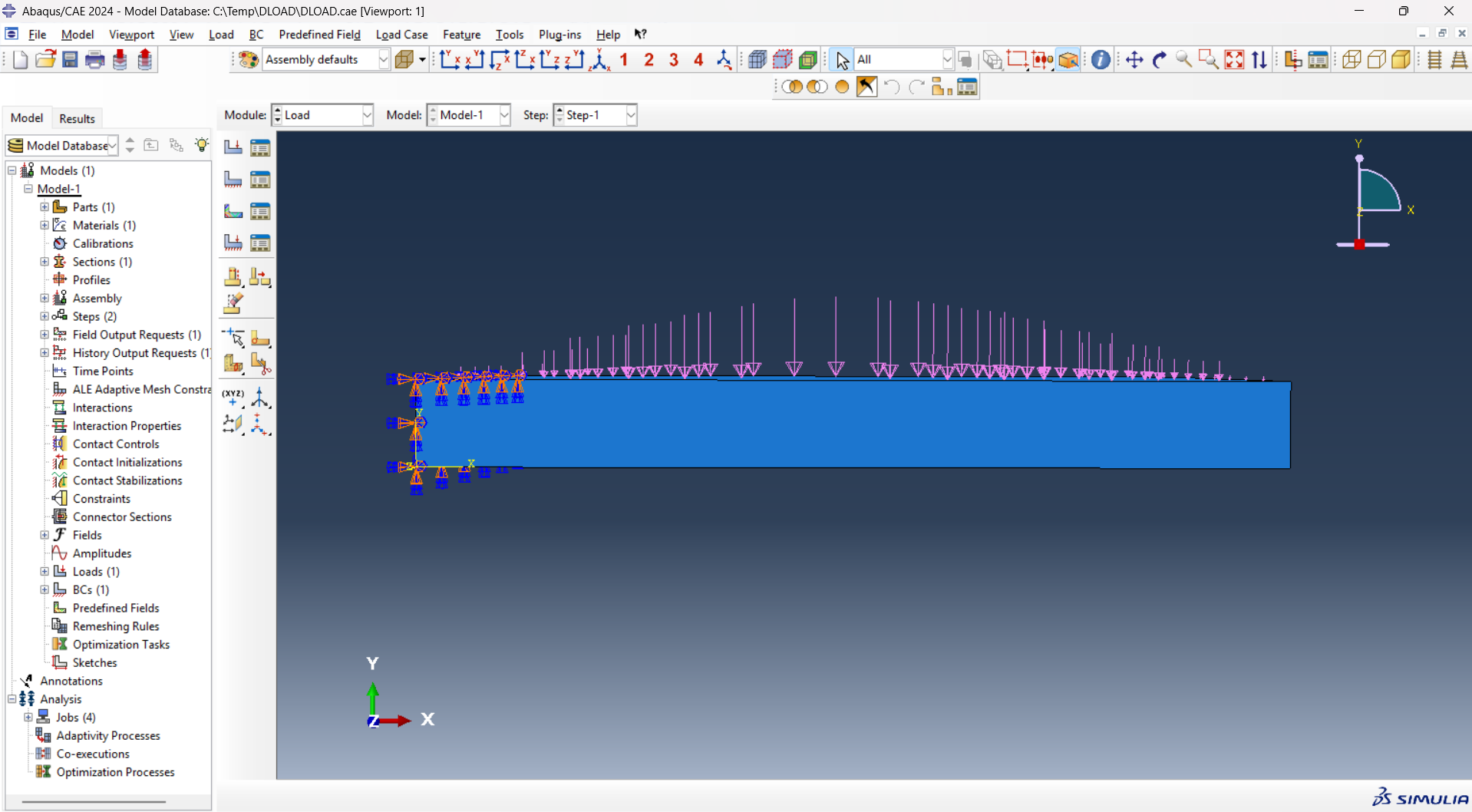Expand the Loads tree node
This screenshot has height=812, width=1472.
click(x=45, y=572)
